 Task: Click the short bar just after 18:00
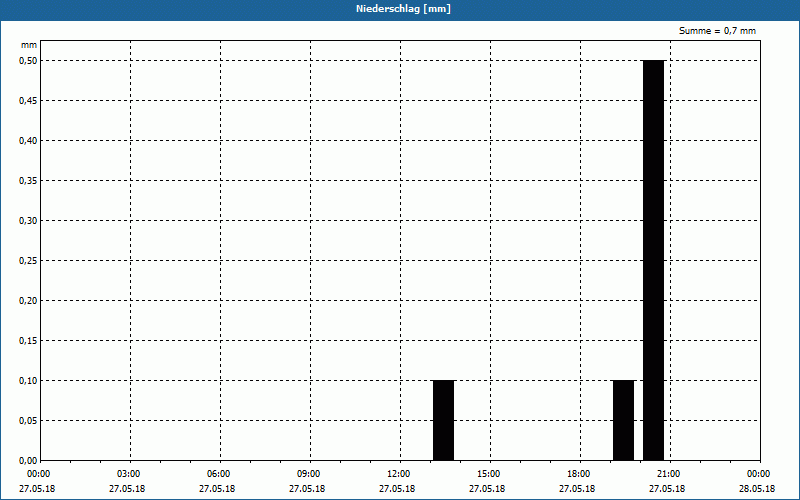[x=623, y=420]
